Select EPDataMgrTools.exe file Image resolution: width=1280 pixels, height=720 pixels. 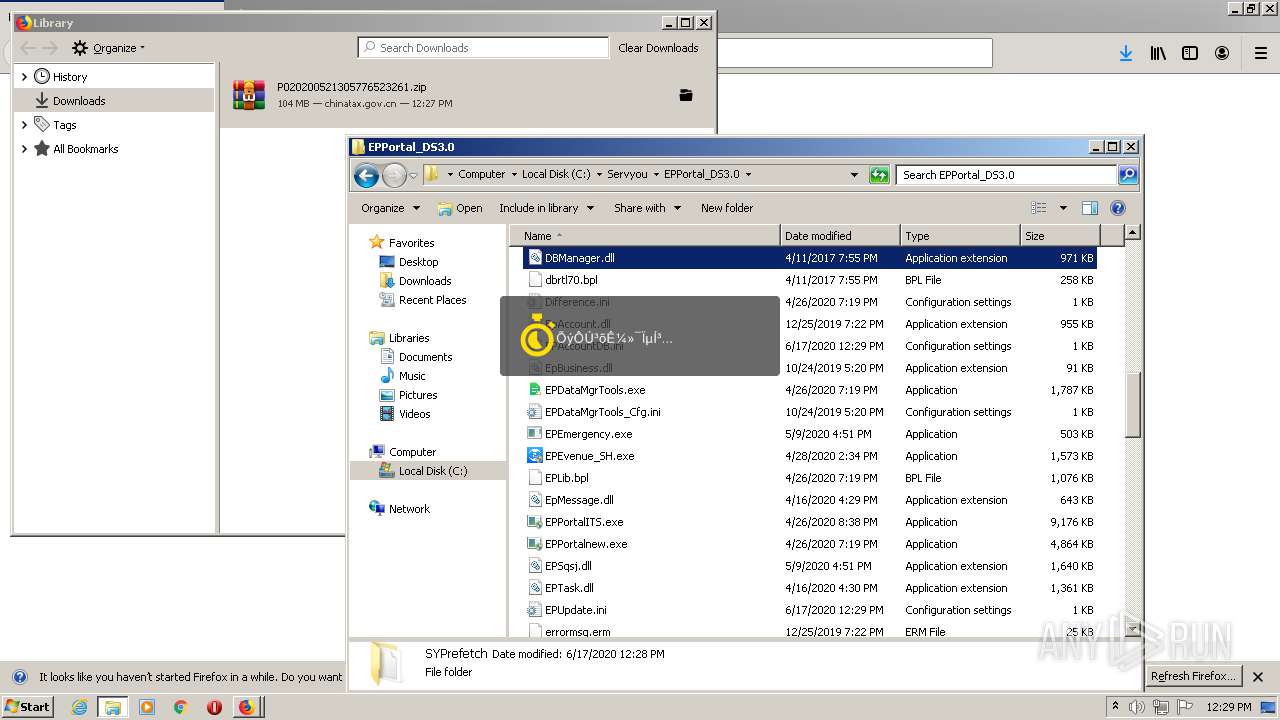coord(810,390)
